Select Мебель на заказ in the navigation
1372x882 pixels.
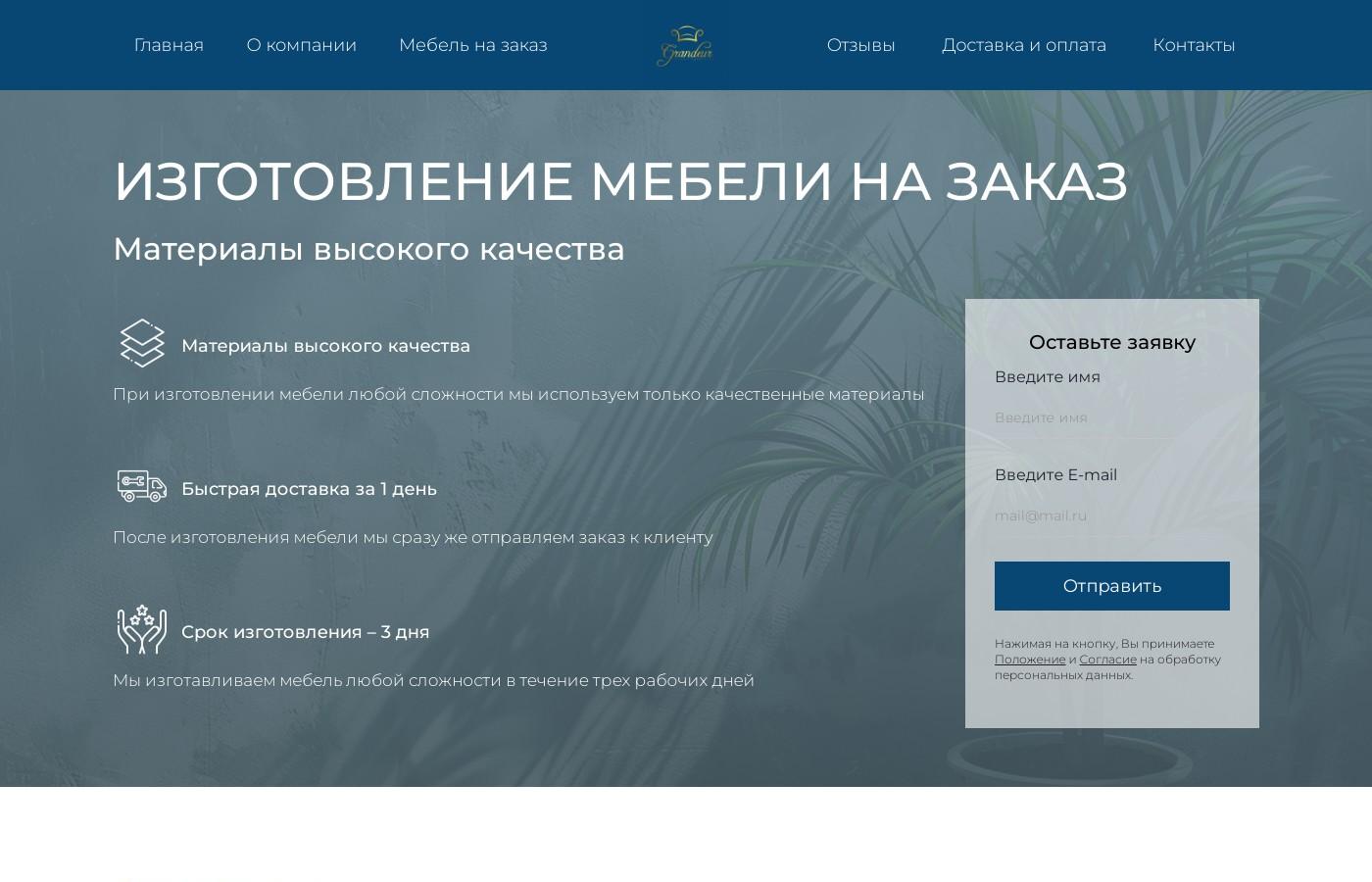coord(473,45)
